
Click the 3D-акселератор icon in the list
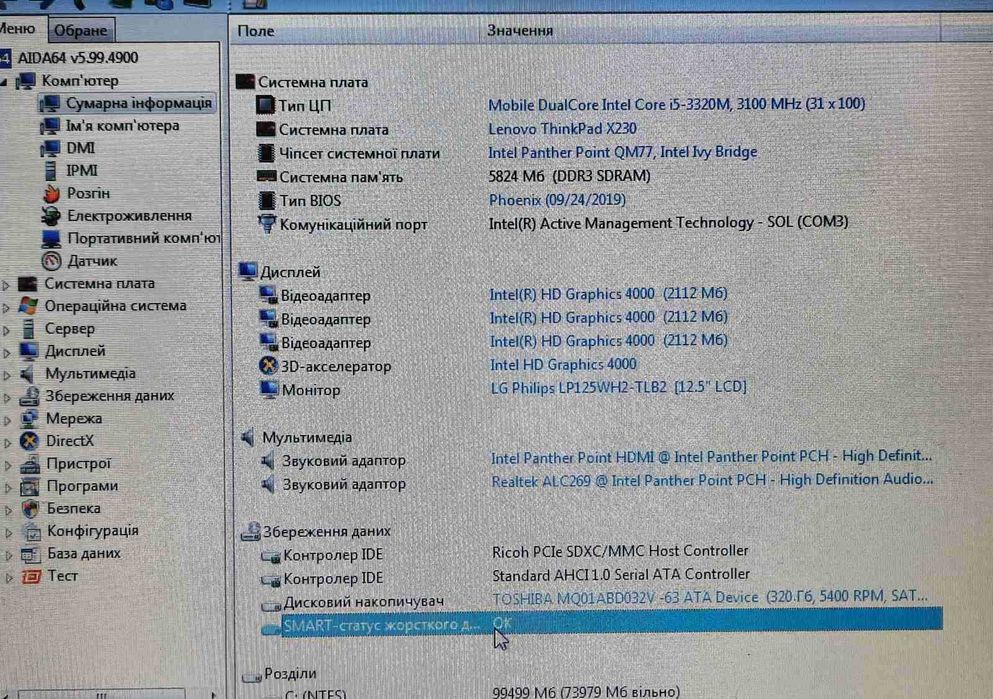point(269,366)
